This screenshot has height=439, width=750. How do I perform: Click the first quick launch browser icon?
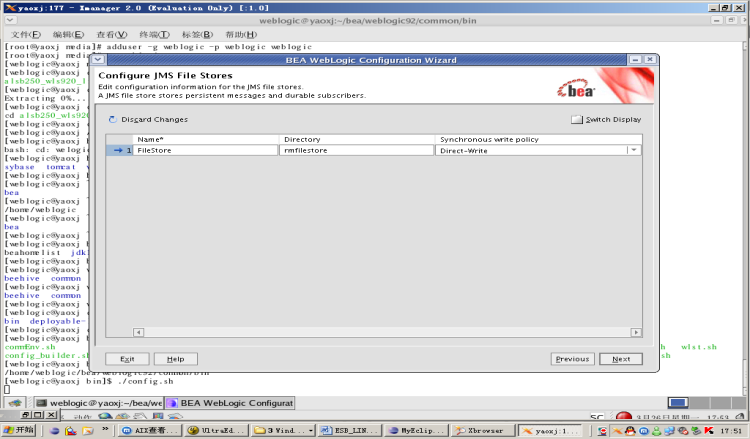point(55,430)
